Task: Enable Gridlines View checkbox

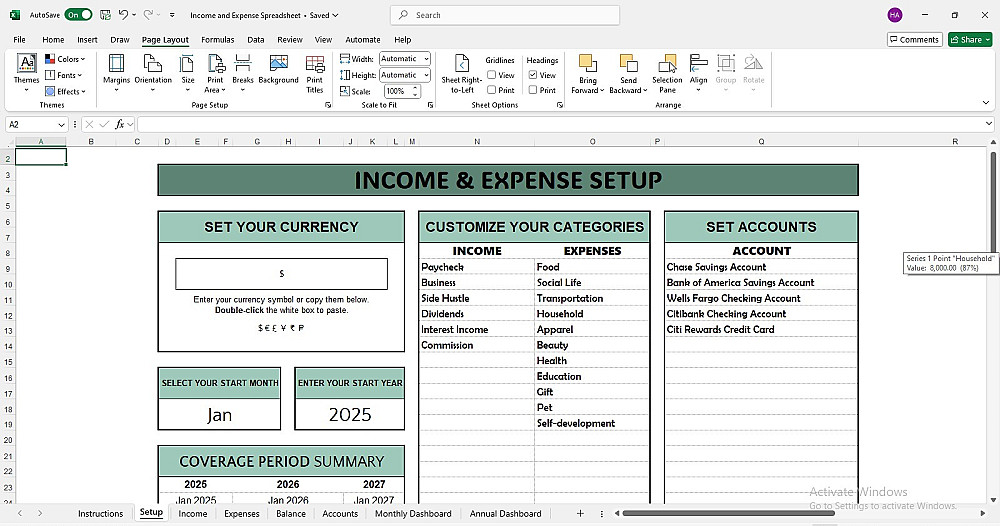Action: (492, 75)
